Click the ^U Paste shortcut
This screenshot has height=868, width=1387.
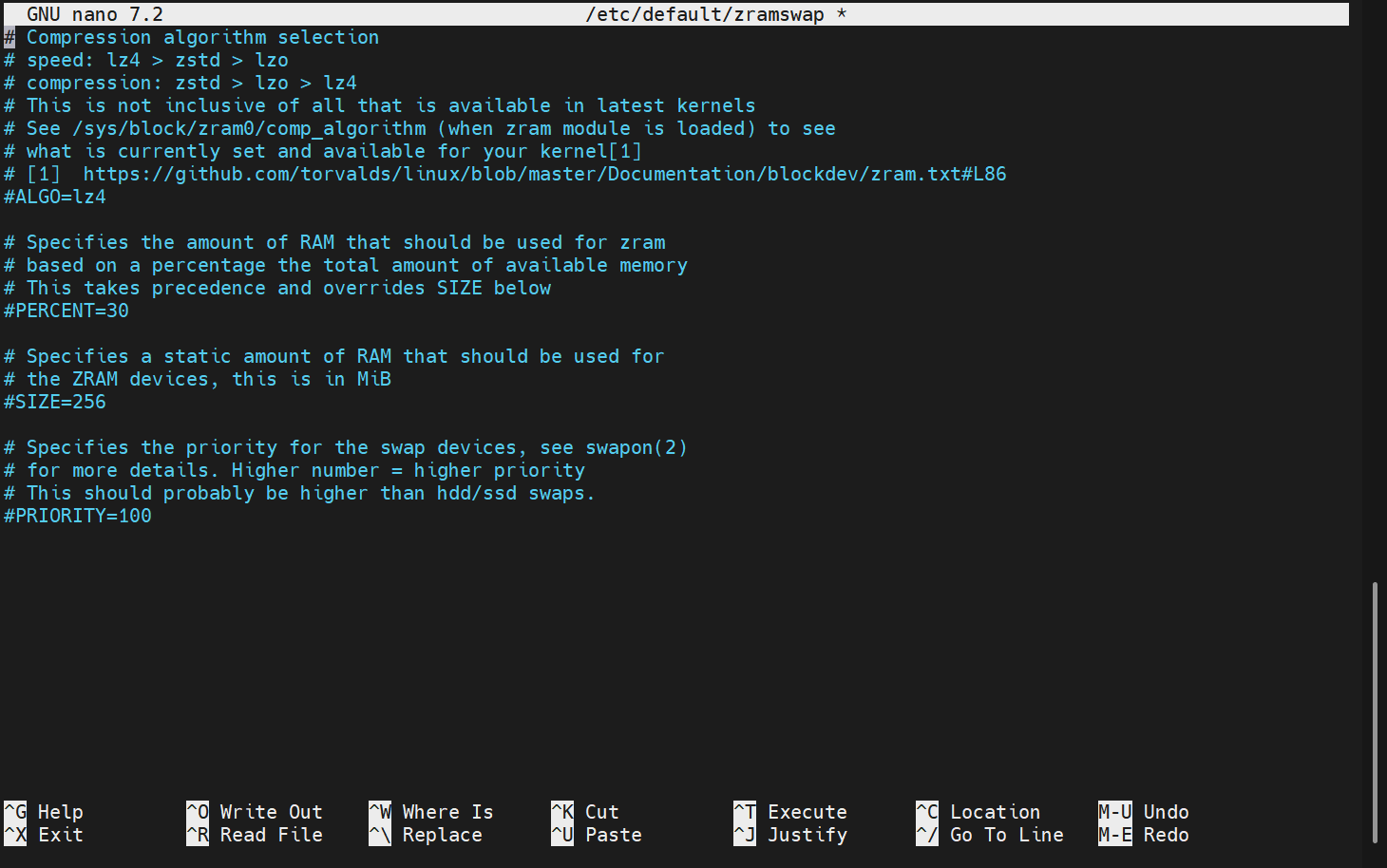[x=597, y=835]
